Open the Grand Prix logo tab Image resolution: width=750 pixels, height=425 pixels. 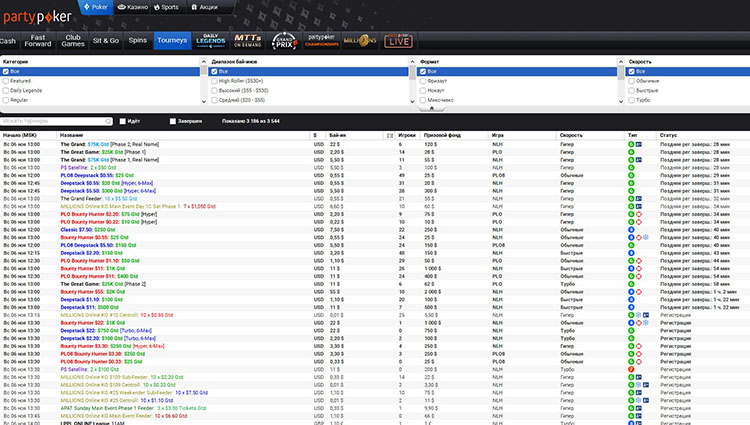284,41
